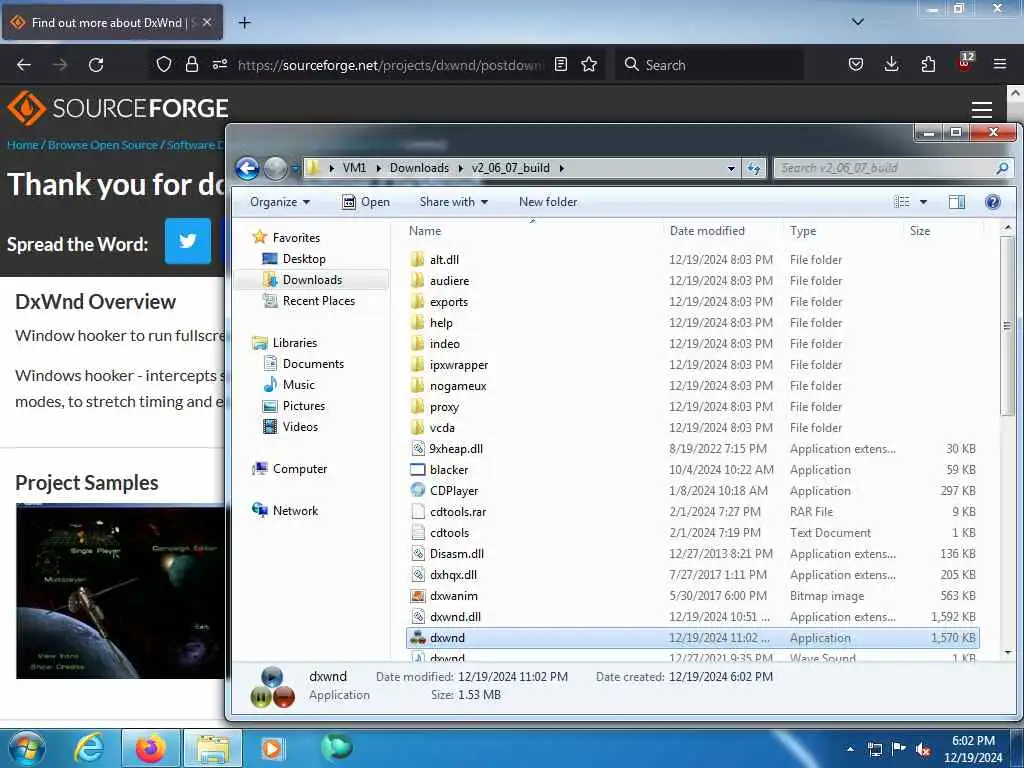
Task: Open Internet Explorer from taskbar
Action: click(89, 748)
